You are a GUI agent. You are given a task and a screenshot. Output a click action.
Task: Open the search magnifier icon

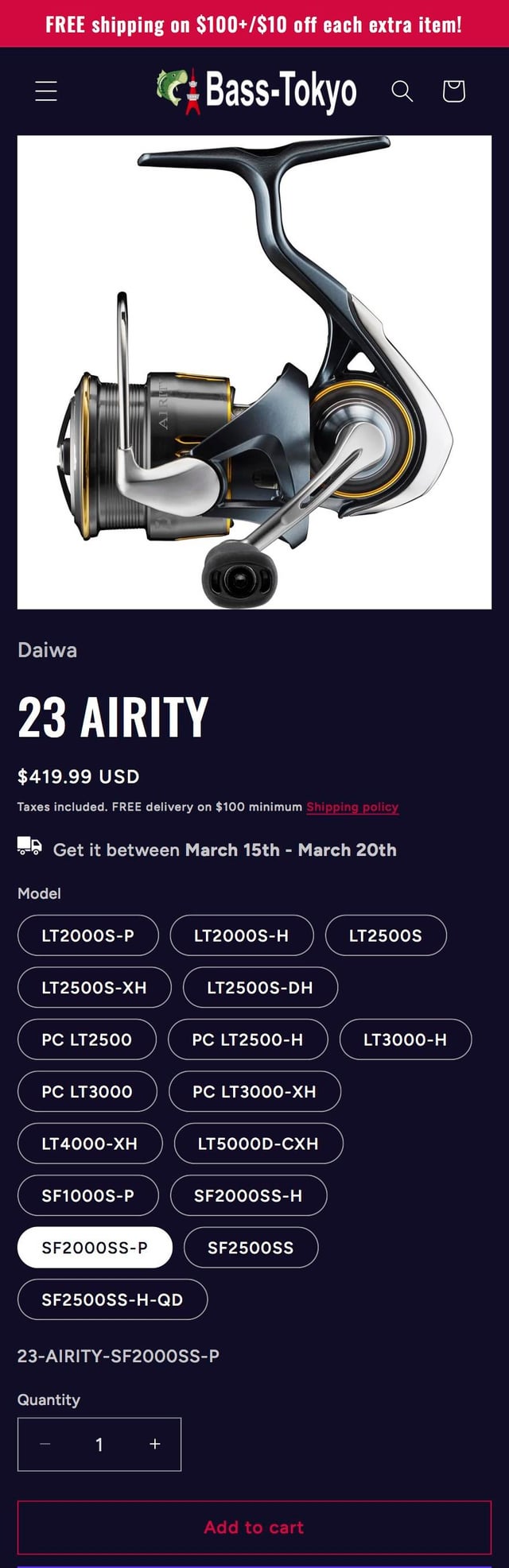[x=402, y=91]
